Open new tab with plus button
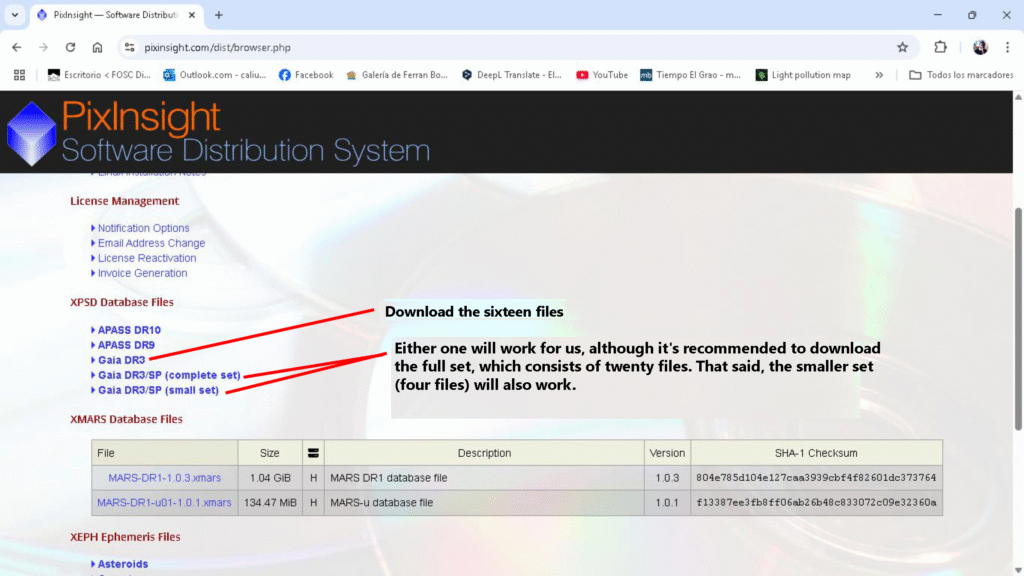Viewport: 1024px width, 576px height. pos(219,15)
